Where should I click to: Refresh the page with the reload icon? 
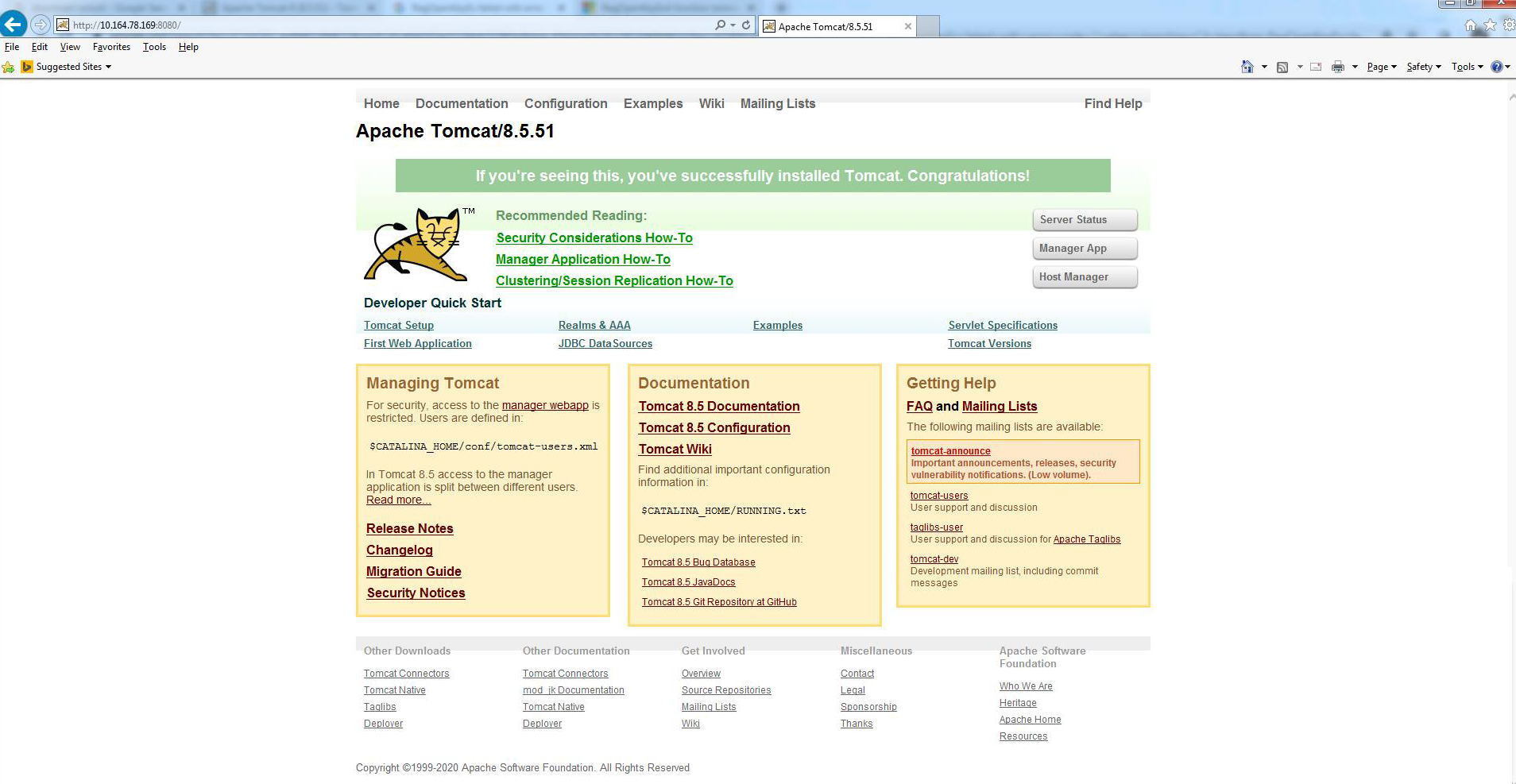[746, 25]
